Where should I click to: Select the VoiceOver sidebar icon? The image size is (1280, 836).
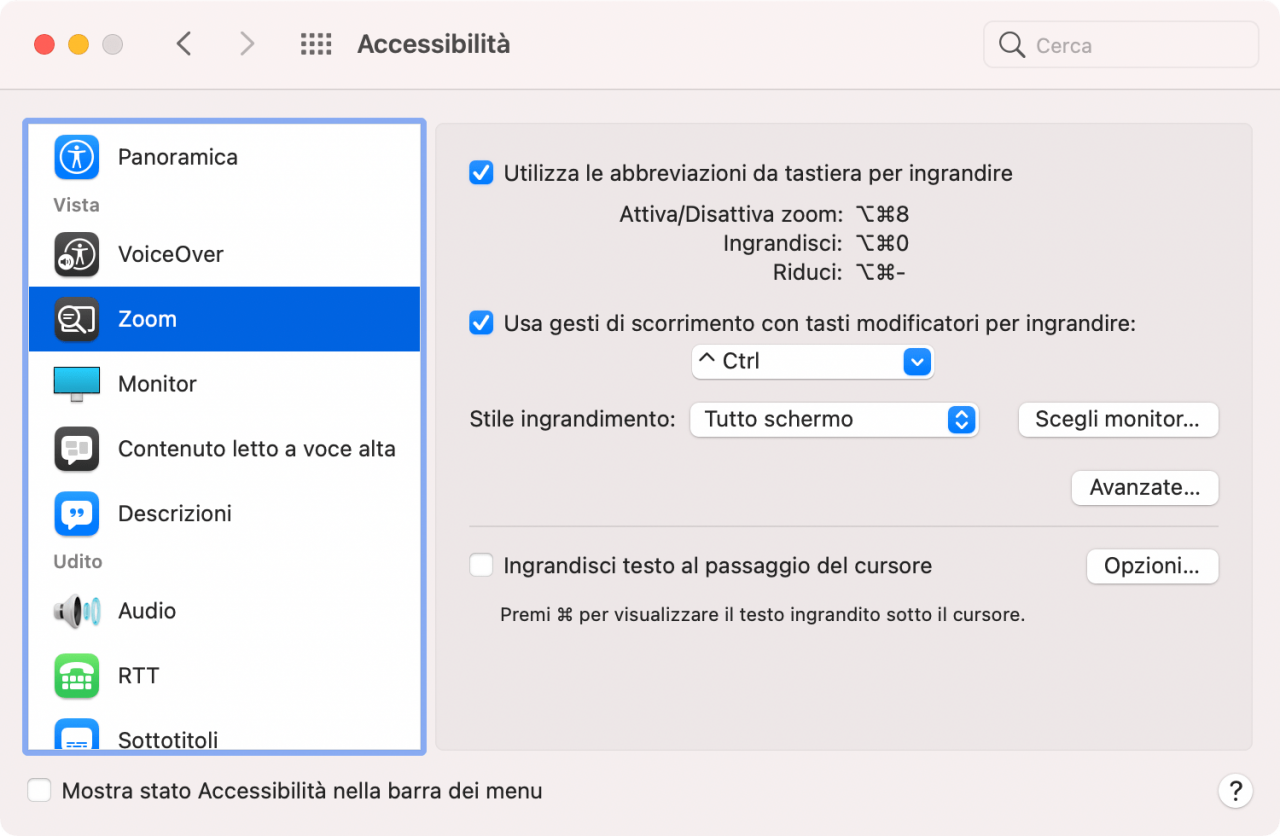[x=76, y=254]
